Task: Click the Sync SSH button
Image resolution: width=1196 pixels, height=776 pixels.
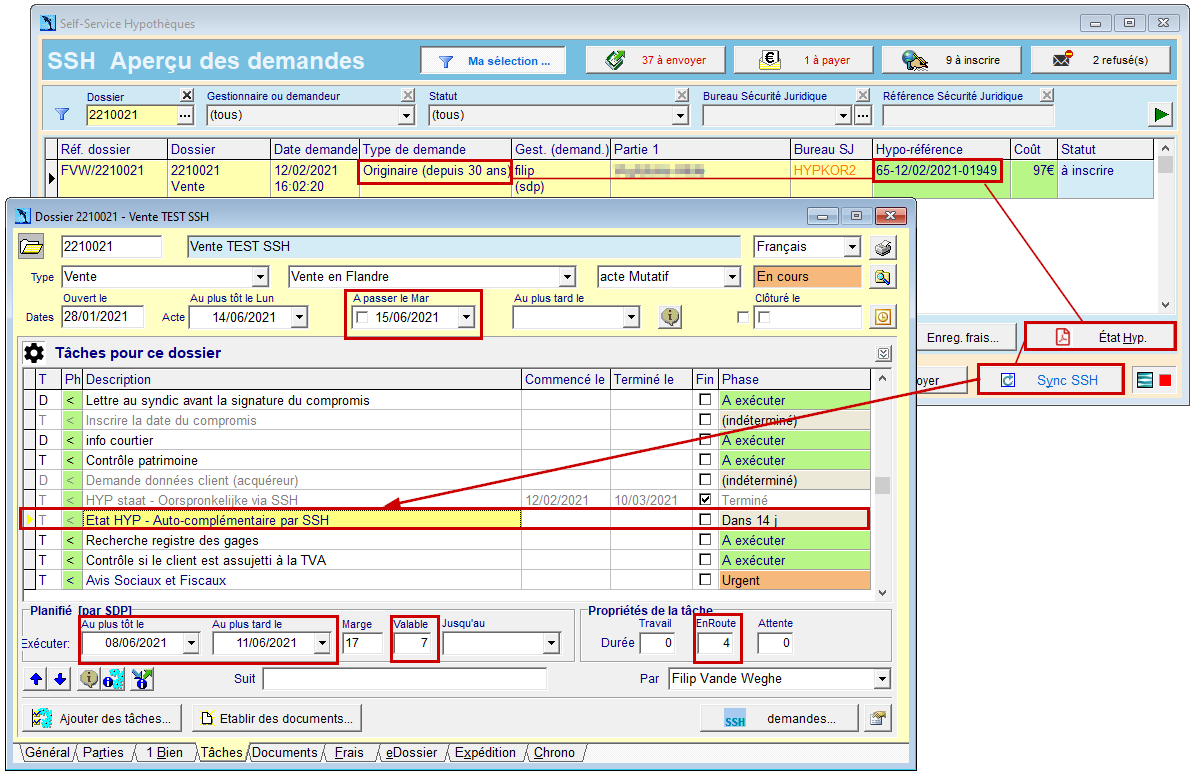Action: coord(1050,380)
